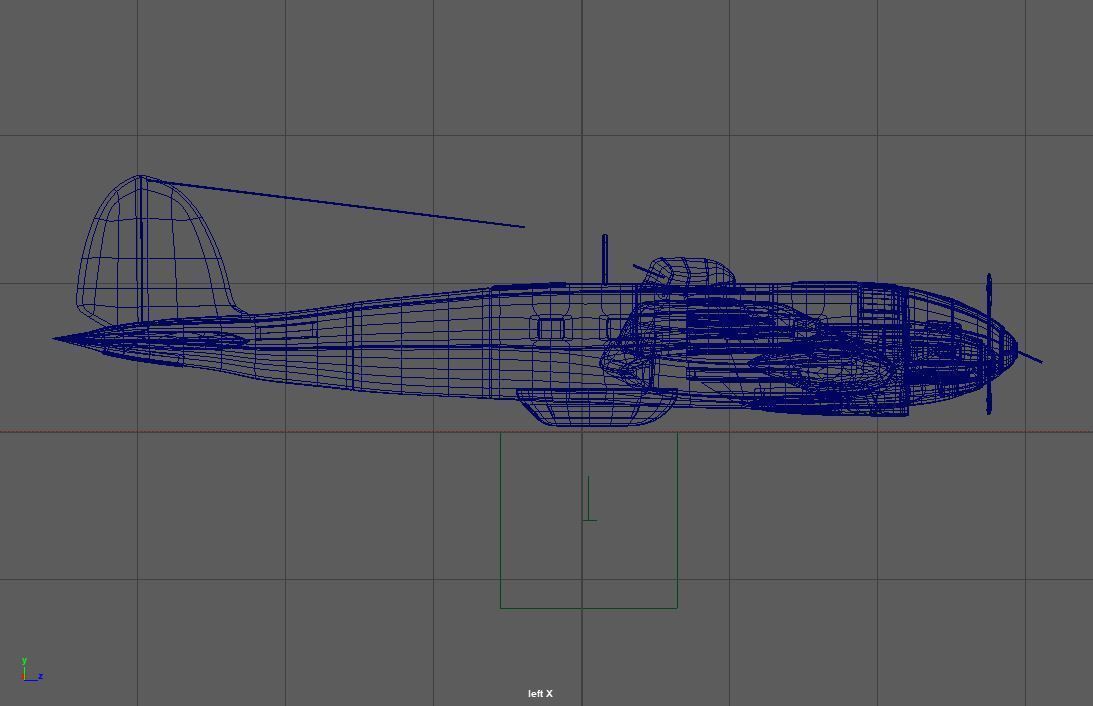Select the antenna wire running from the tail
Image resolution: width=1093 pixels, height=706 pixels.
tap(336, 203)
